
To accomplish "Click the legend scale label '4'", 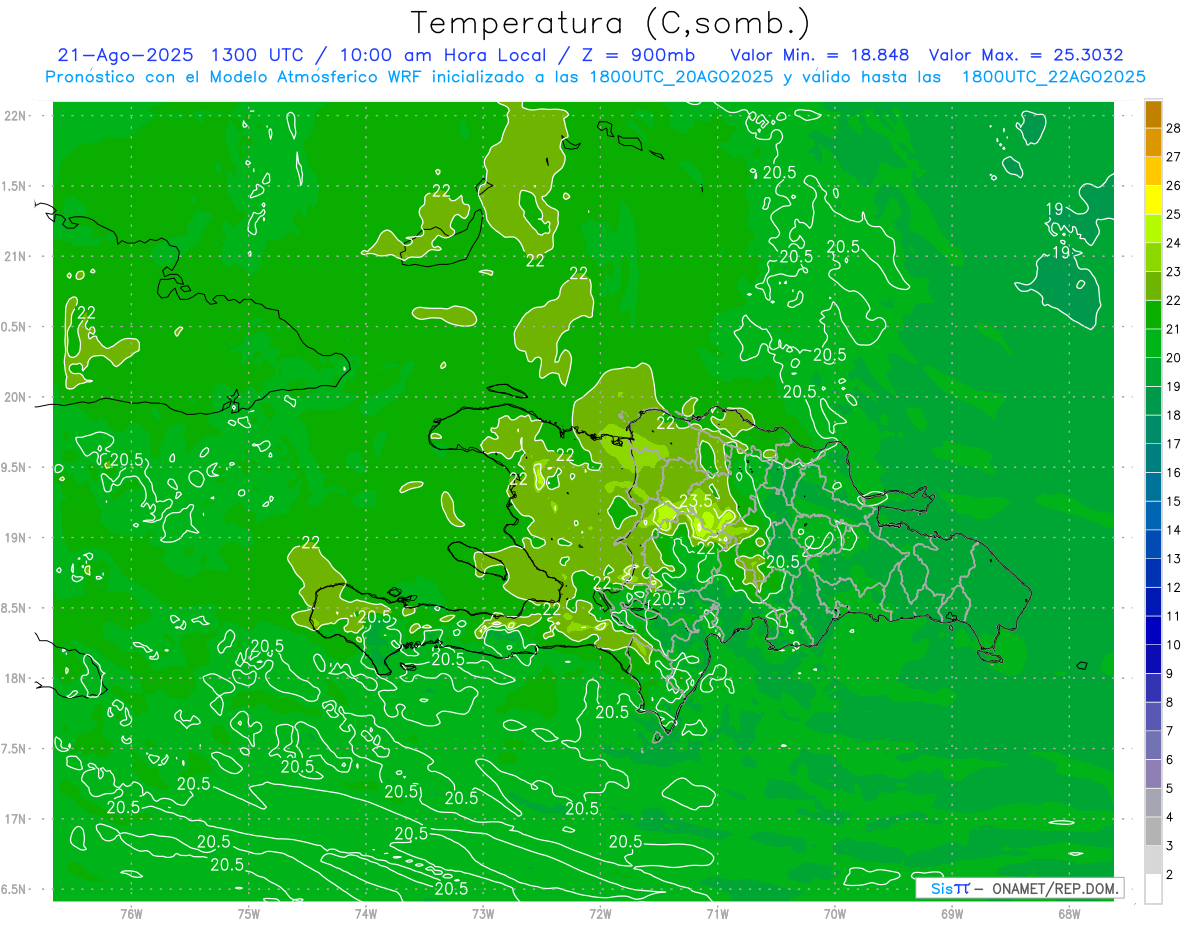I will 1171,818.
